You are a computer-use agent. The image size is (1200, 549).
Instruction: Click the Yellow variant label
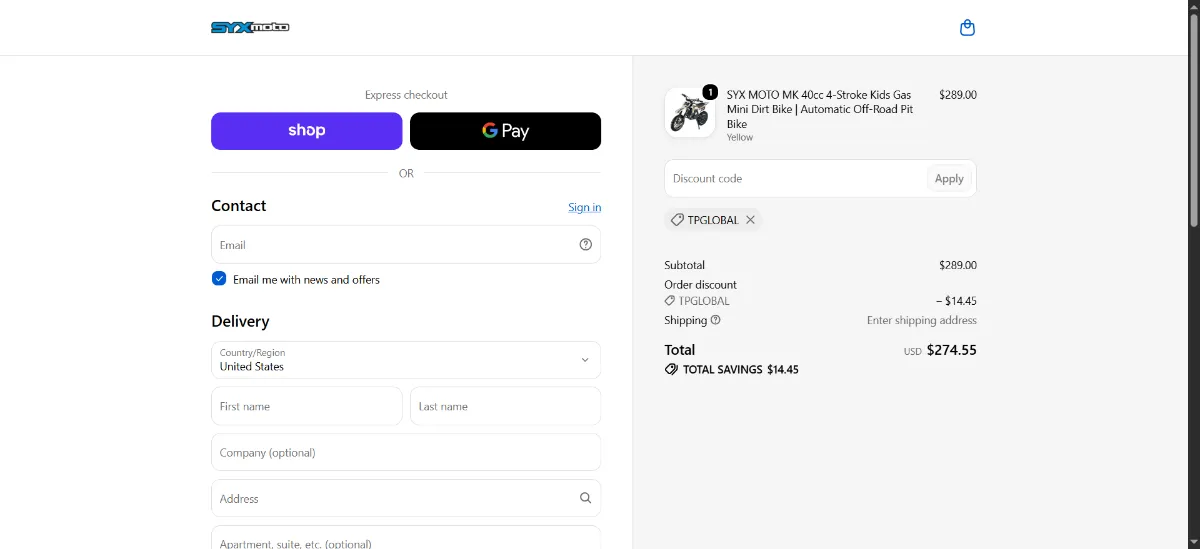click(x=740, y=138)
